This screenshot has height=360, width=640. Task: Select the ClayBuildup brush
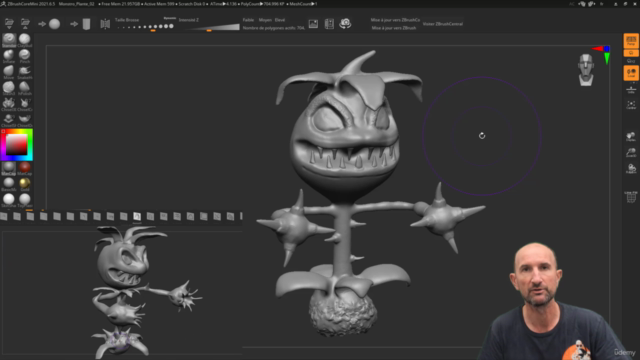coord(24,40)
